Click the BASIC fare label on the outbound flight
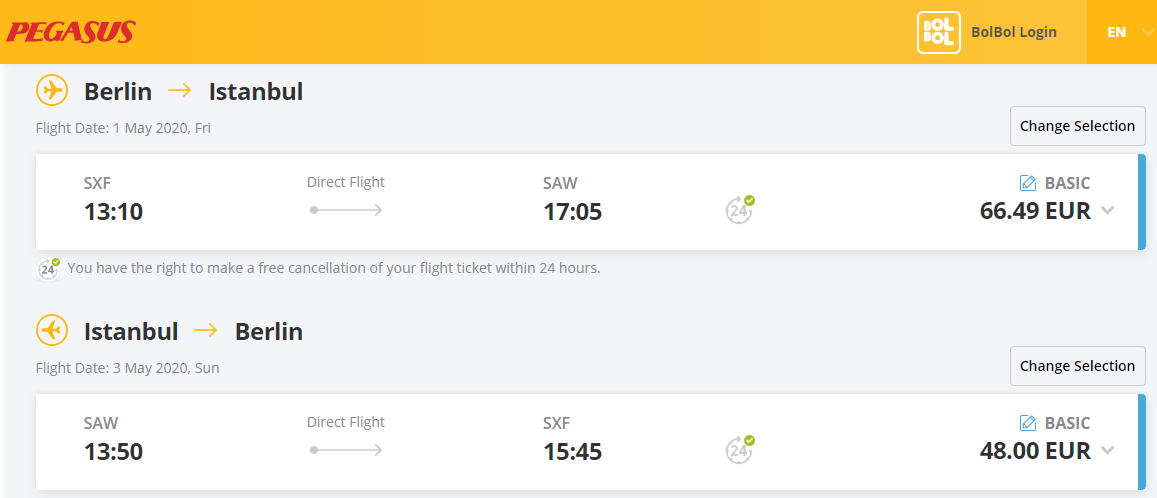This screenshot has height=498, width=1157. point(1067,183)
